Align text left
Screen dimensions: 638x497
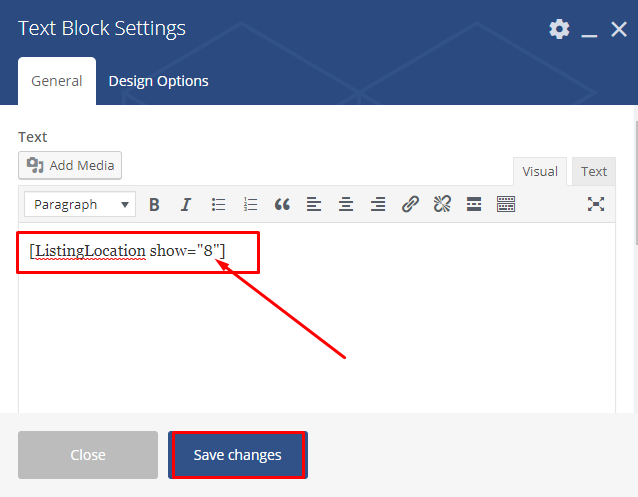[314, 204]
